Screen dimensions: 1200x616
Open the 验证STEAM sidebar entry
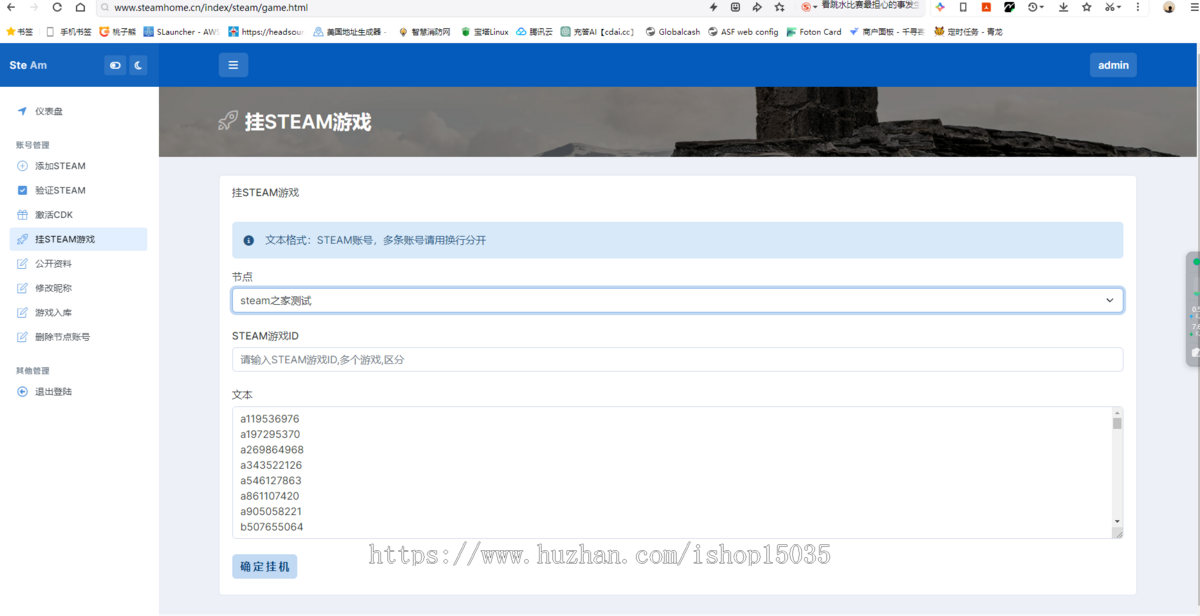[x=79, y=190]
